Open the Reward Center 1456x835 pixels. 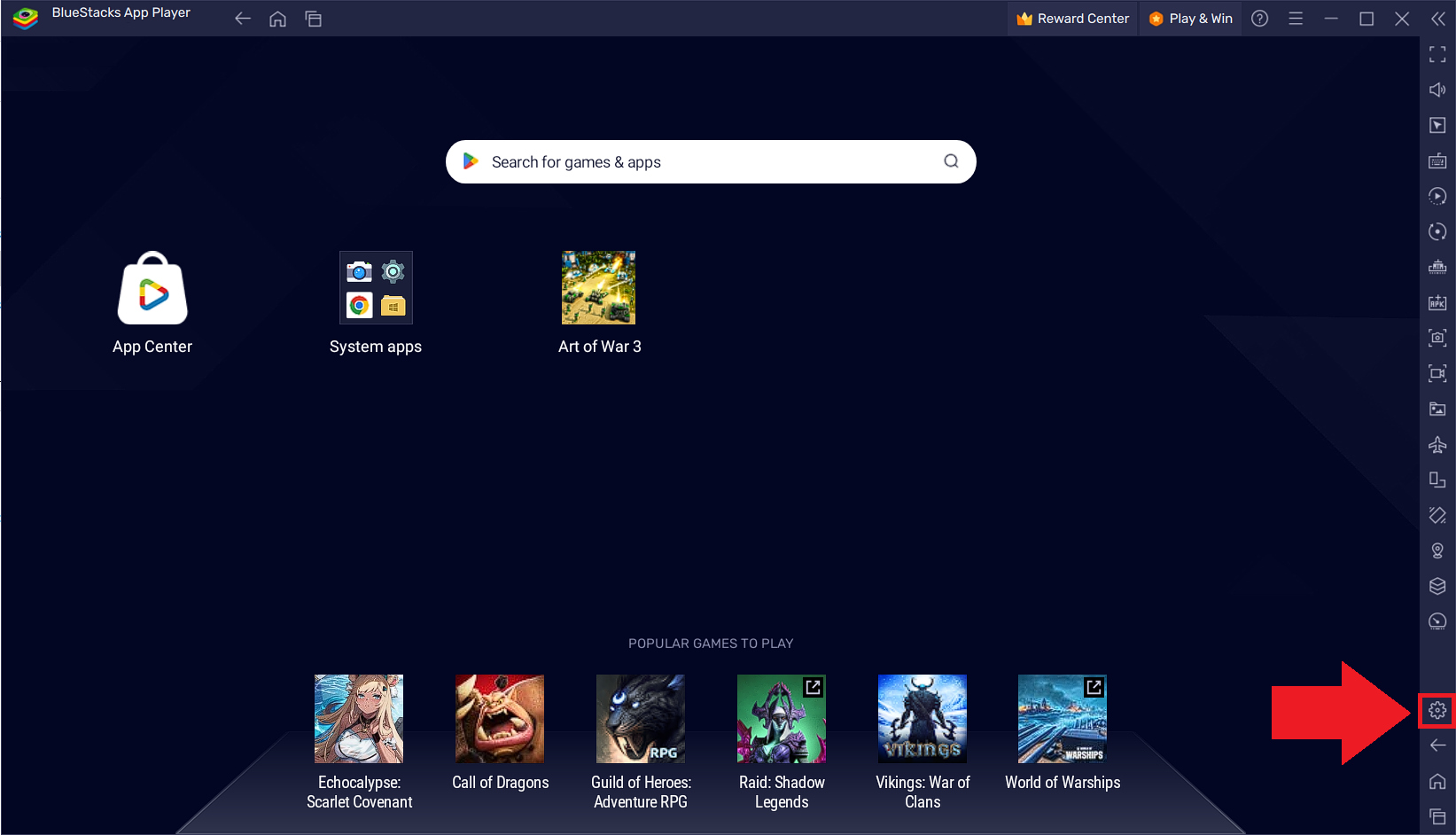[x=1072, y=19]
